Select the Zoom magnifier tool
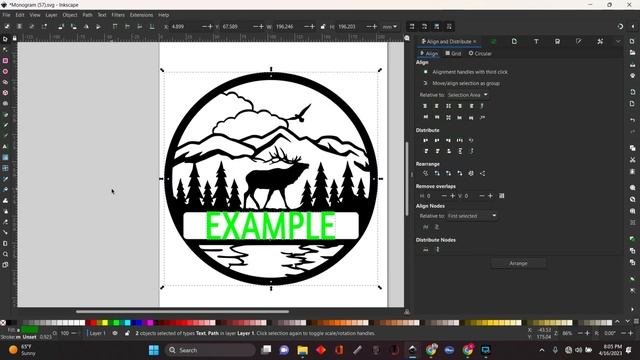Screen dimensions: 640x360 (5, 254)
